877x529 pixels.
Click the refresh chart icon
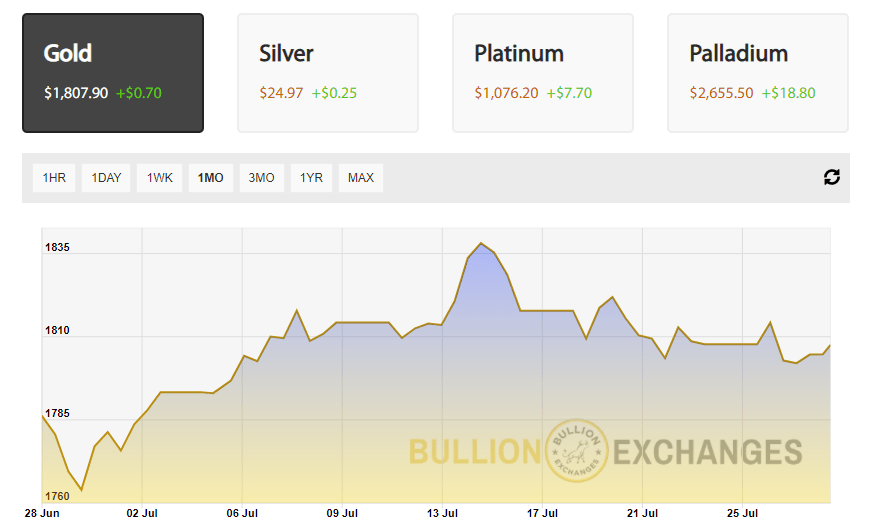(x=831, y=177)
